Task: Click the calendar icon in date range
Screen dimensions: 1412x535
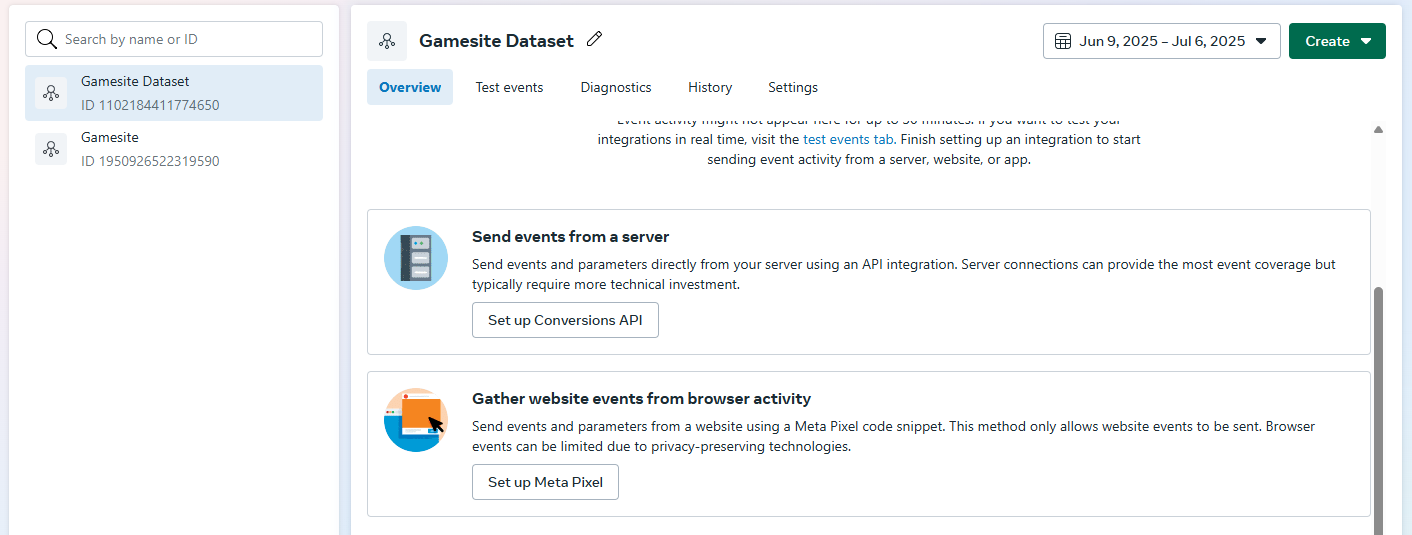Action: 1063,41
